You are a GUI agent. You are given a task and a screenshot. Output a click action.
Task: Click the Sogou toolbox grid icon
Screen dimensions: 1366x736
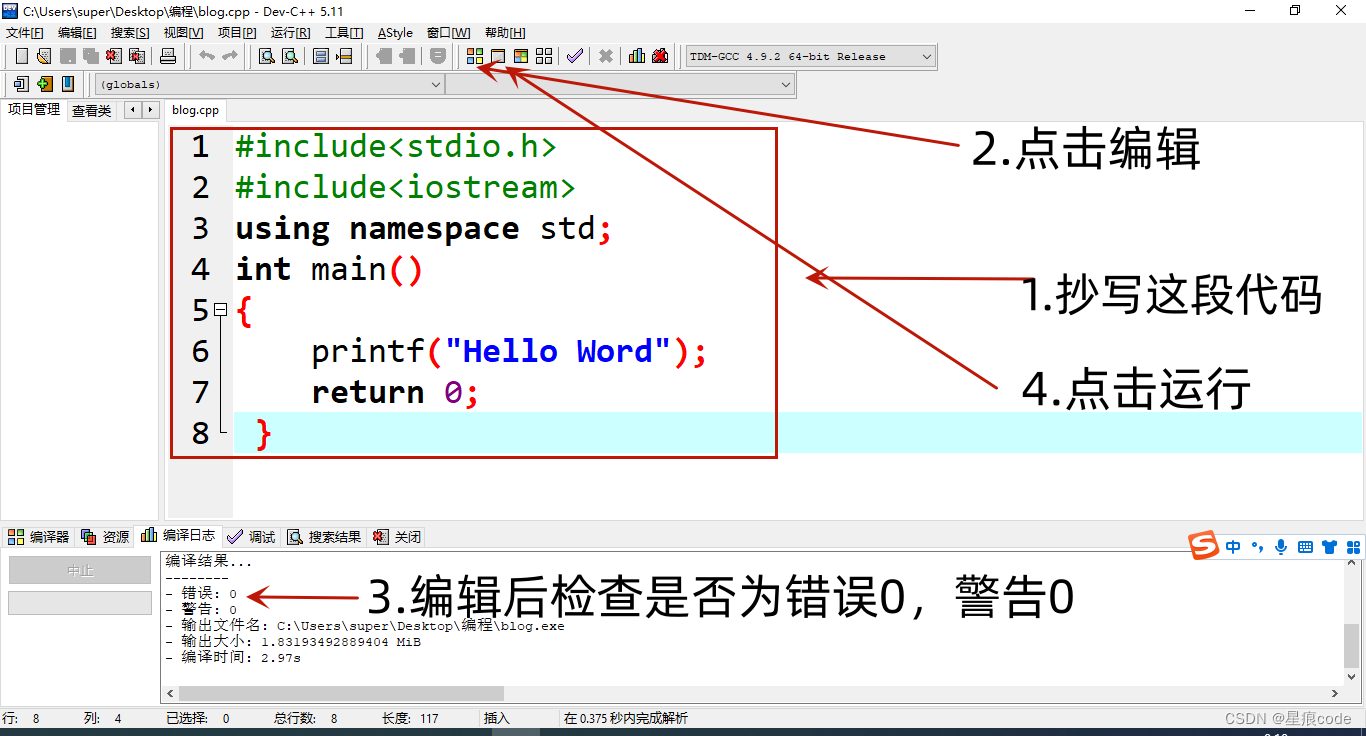1354,547
